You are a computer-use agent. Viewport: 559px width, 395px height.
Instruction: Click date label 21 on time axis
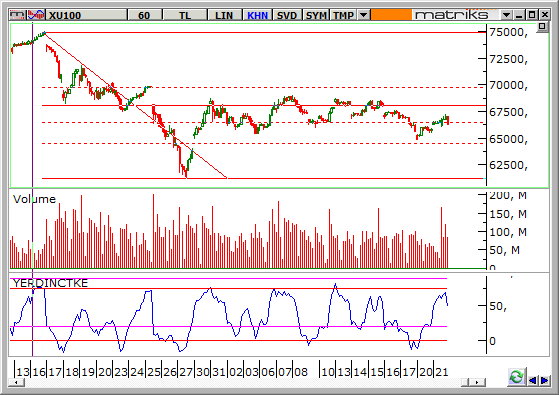(441, 372)
